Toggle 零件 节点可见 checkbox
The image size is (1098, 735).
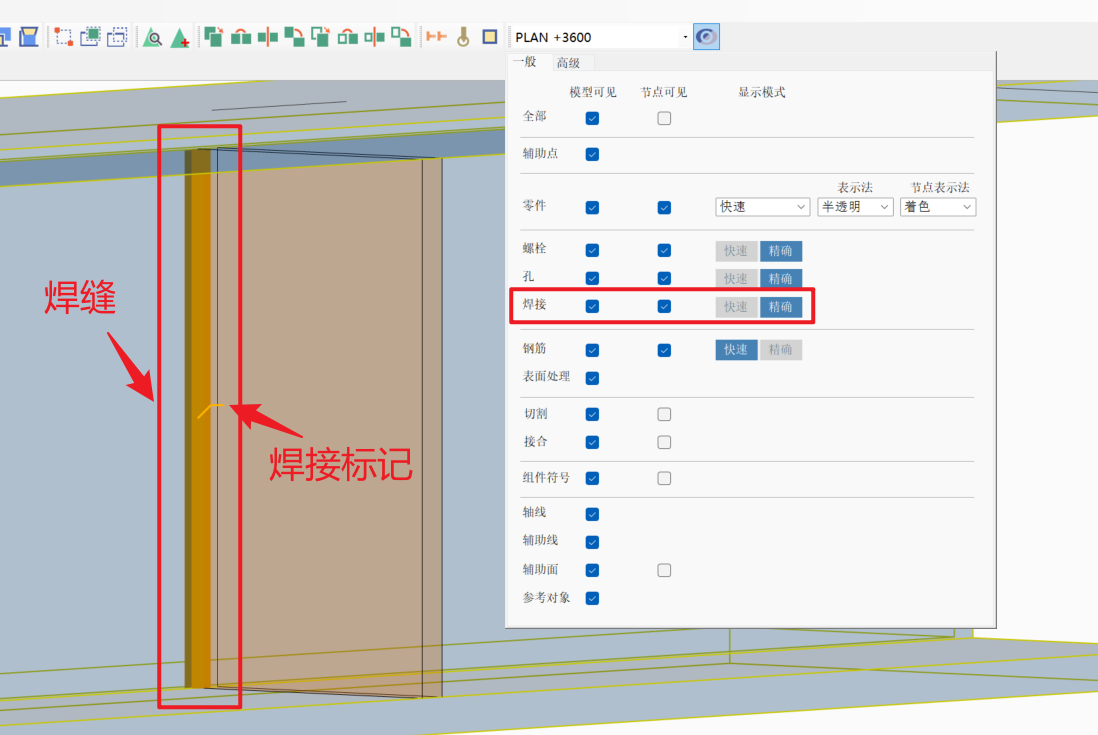pos(665,207)
